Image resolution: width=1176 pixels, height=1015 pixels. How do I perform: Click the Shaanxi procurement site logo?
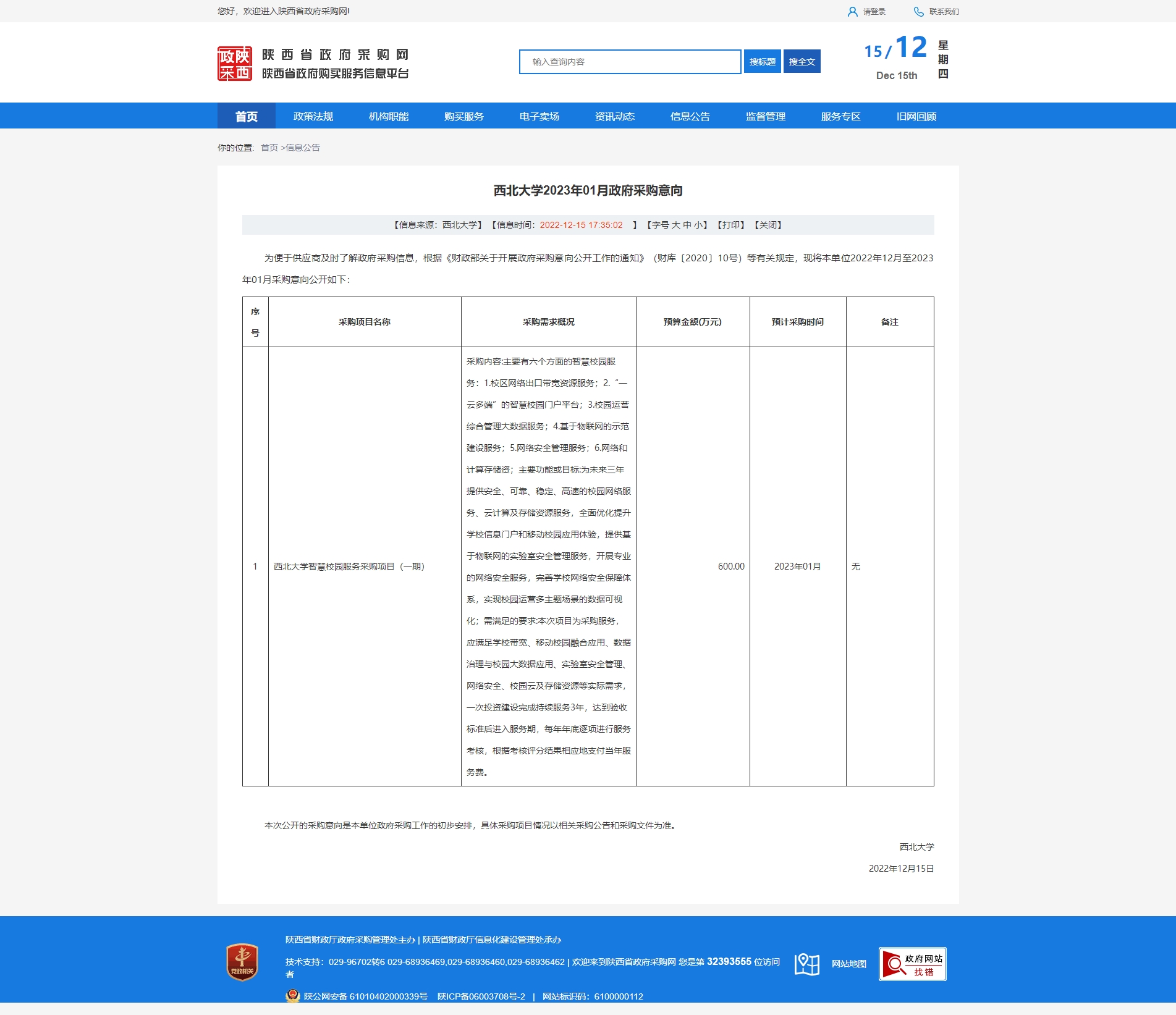click(235, 64)
